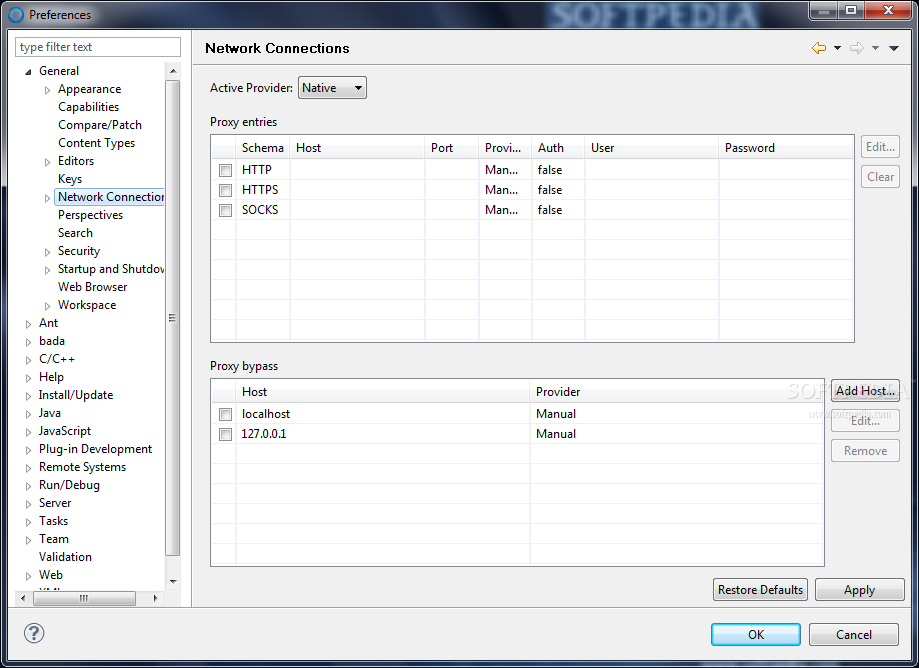Expand the Network Connections node arrow
This screenshot has height=668, width=919.
tap(47, 198)
